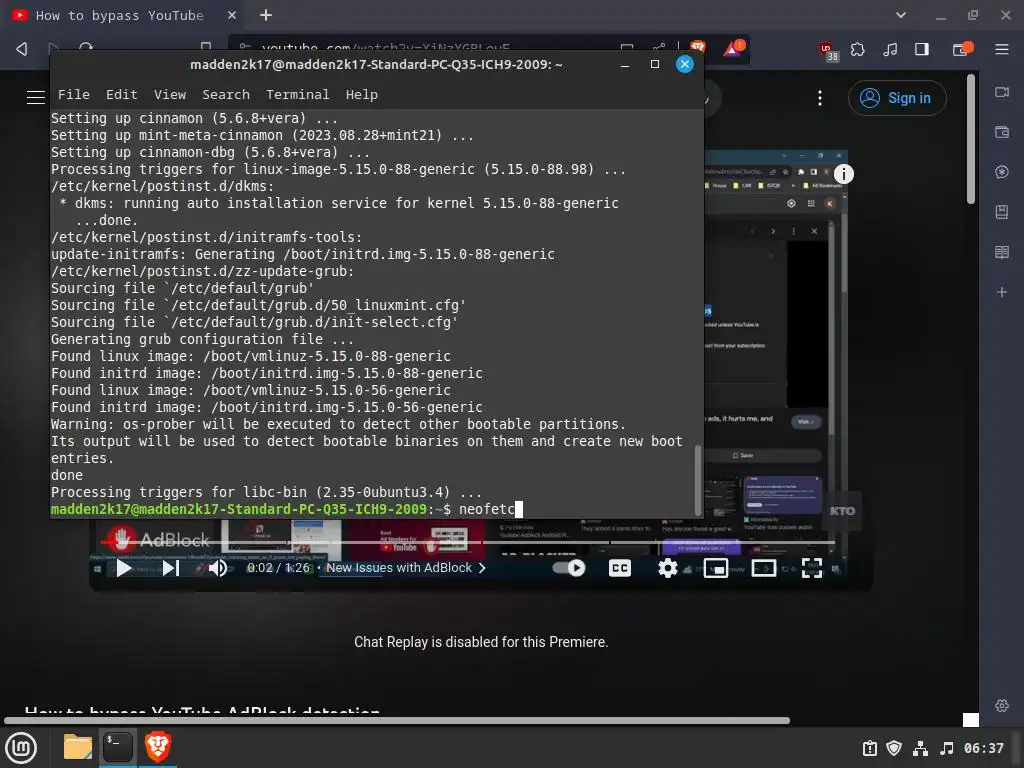Open sidebar wallet icon
Viewport: 1024px width, 768px height.
click(x=1002, y=132)
